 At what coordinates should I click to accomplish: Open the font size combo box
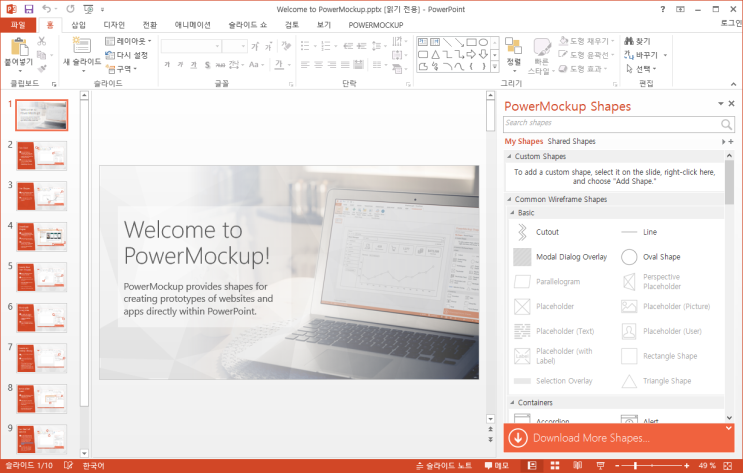coord(235,46)
